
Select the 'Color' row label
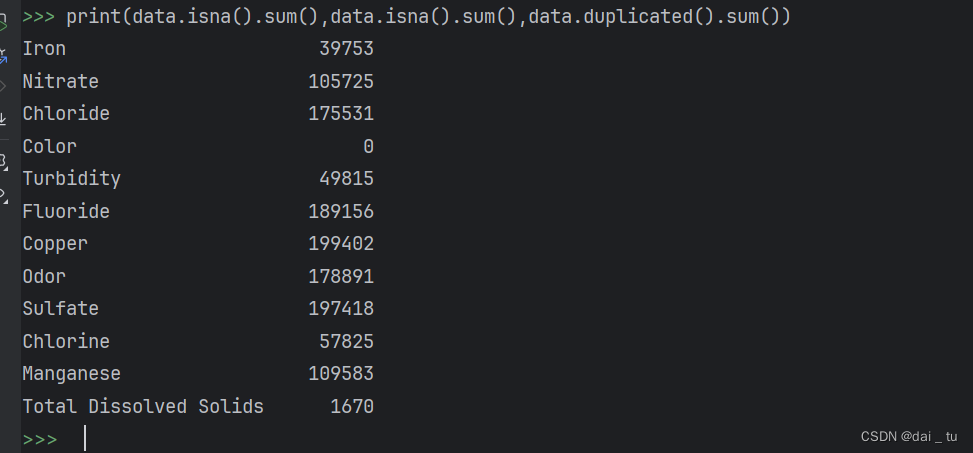[x=50, y=146]
